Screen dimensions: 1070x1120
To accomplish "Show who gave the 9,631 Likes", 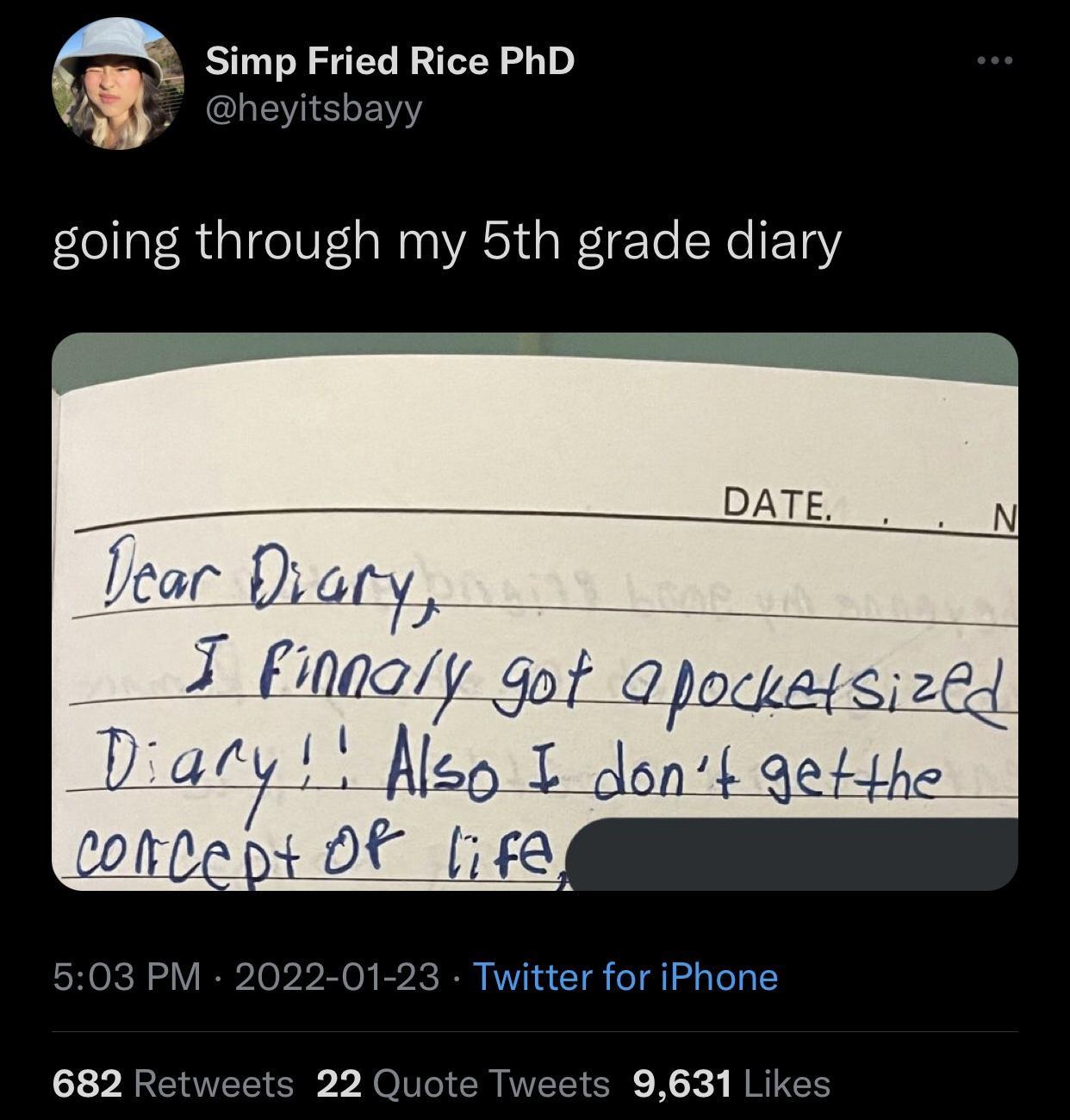I will [x=731, y=1084].
